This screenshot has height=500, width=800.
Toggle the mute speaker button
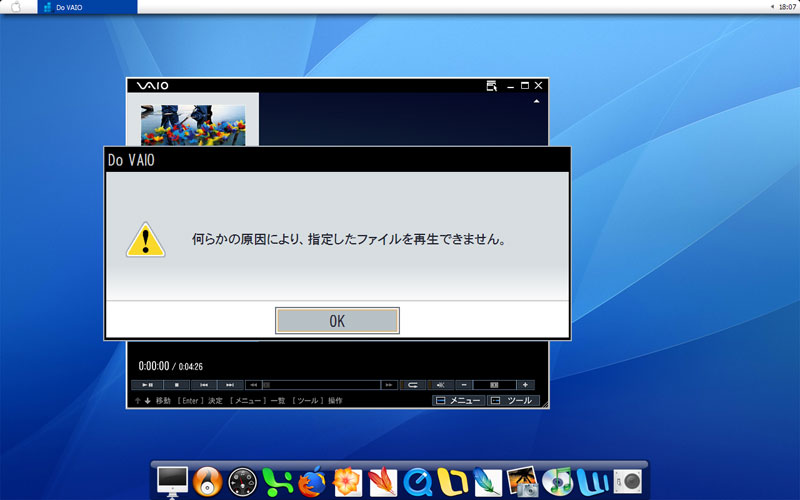coord(440,385)
